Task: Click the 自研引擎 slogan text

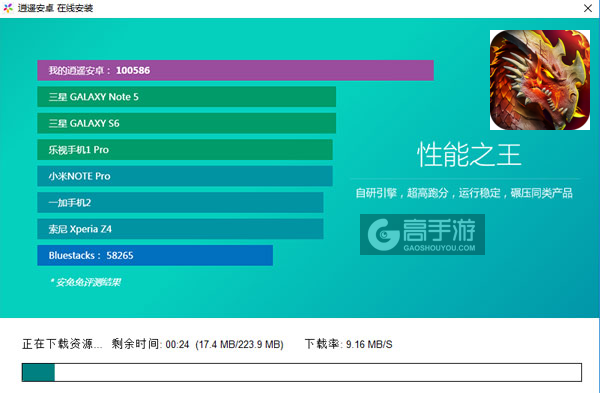Action: point(464,193)
